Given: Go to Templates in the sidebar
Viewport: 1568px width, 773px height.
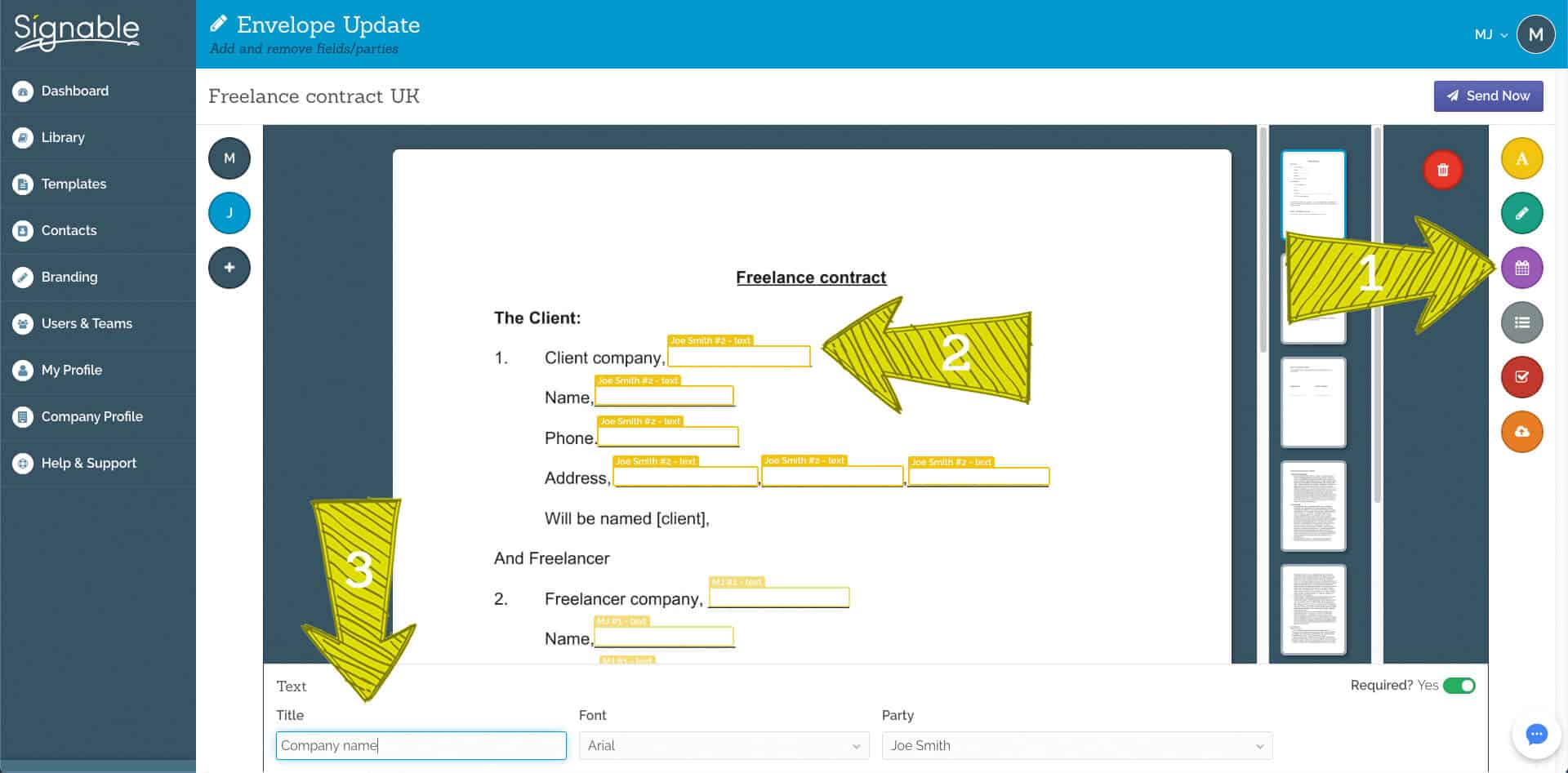Looking at the screenshot, I should (73, 184).
